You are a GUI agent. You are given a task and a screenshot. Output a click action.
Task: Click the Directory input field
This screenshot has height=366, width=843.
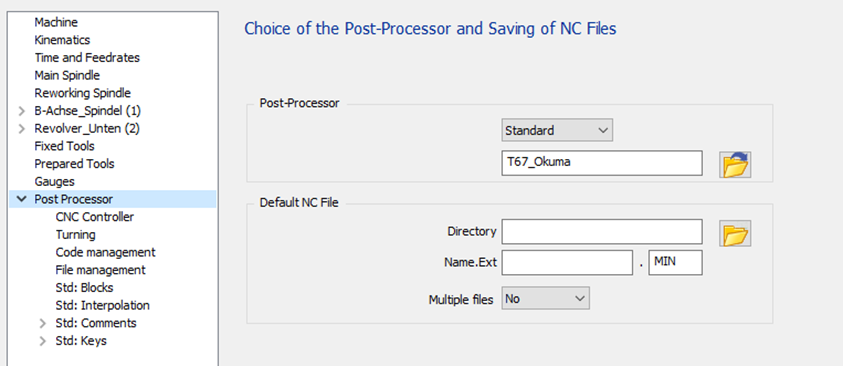point(602,232)
